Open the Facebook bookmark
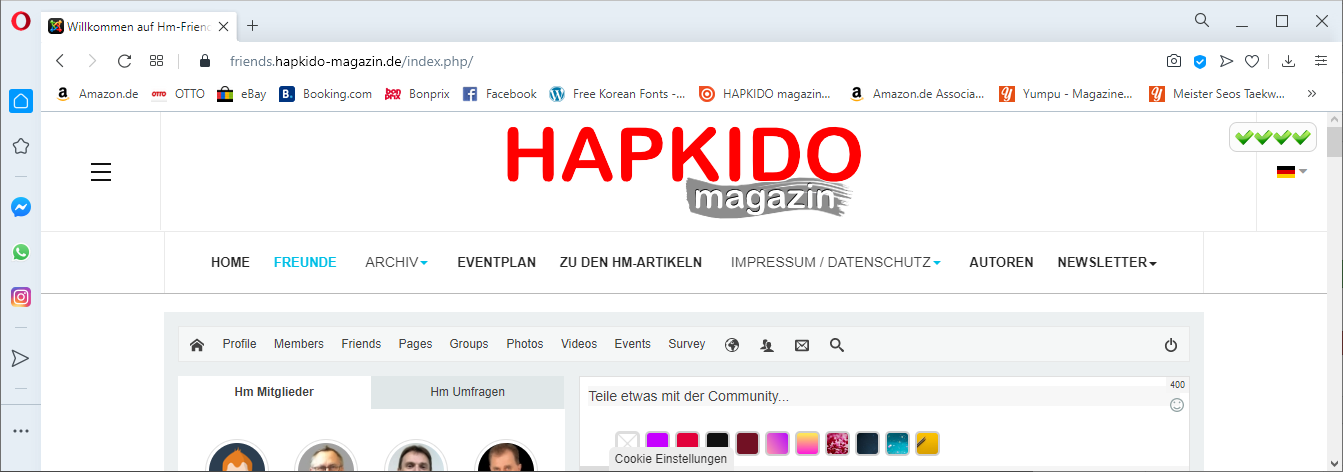 pos(499,94)
